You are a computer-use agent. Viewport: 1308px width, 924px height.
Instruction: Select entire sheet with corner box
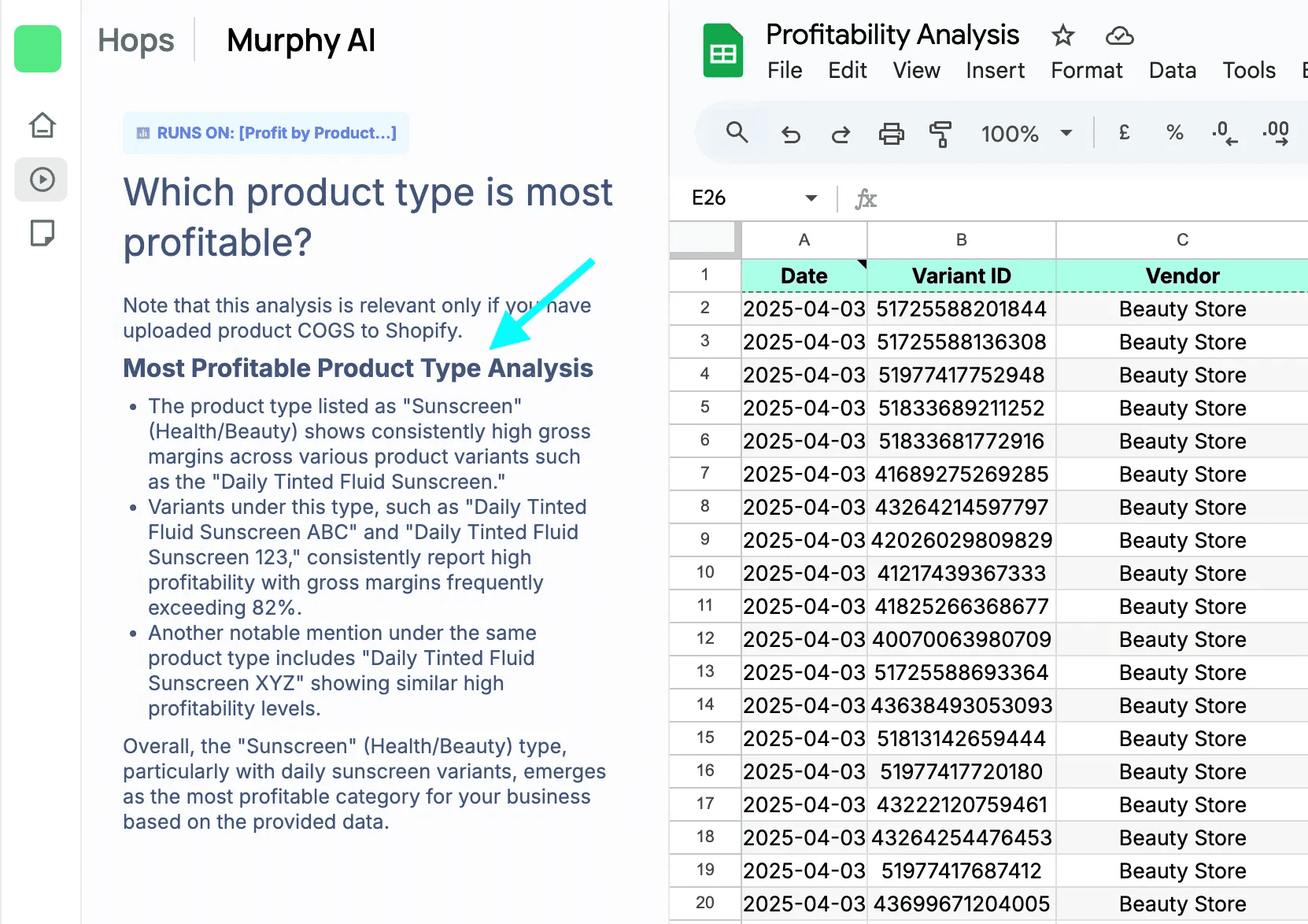pos(705,240)
